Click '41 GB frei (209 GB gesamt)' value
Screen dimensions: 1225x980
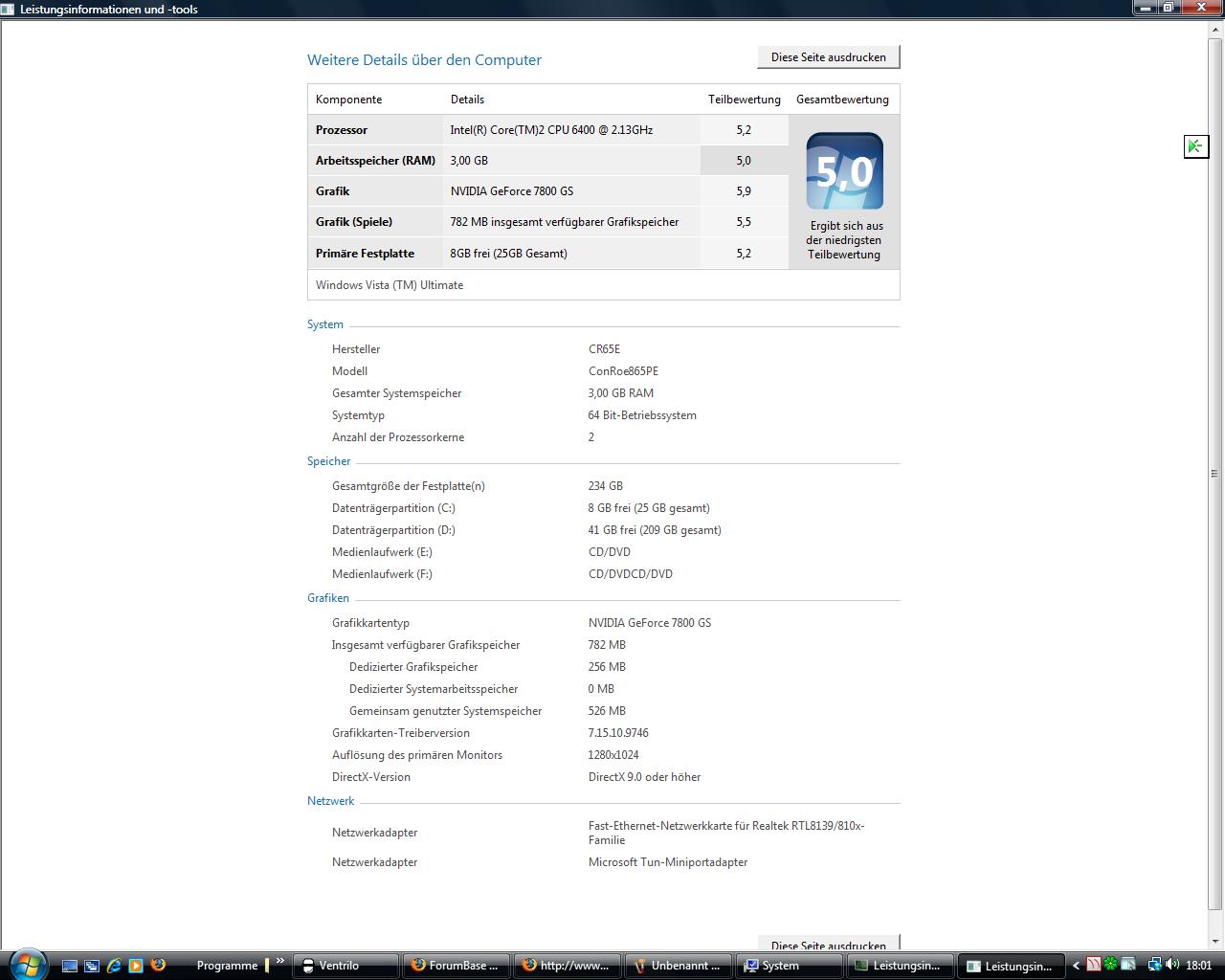click(655, 530)
